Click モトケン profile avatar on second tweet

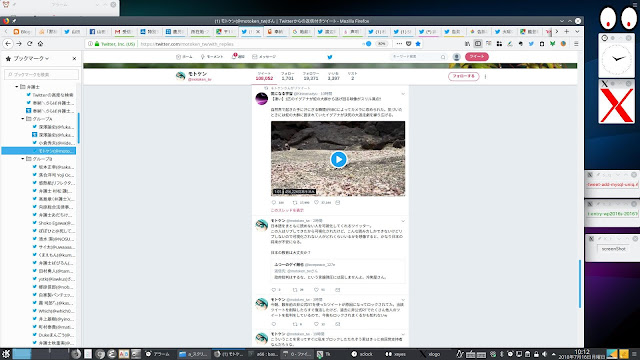tap(262, 225)
